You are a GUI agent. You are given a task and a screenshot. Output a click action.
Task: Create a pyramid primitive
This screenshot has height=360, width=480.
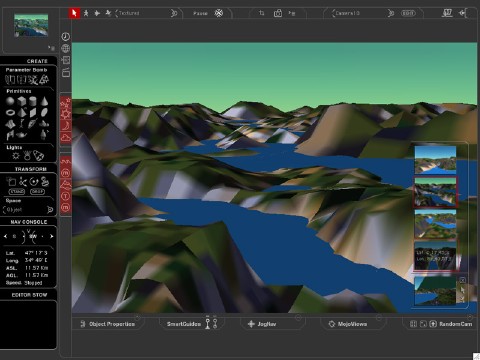[x=22, y=112]
